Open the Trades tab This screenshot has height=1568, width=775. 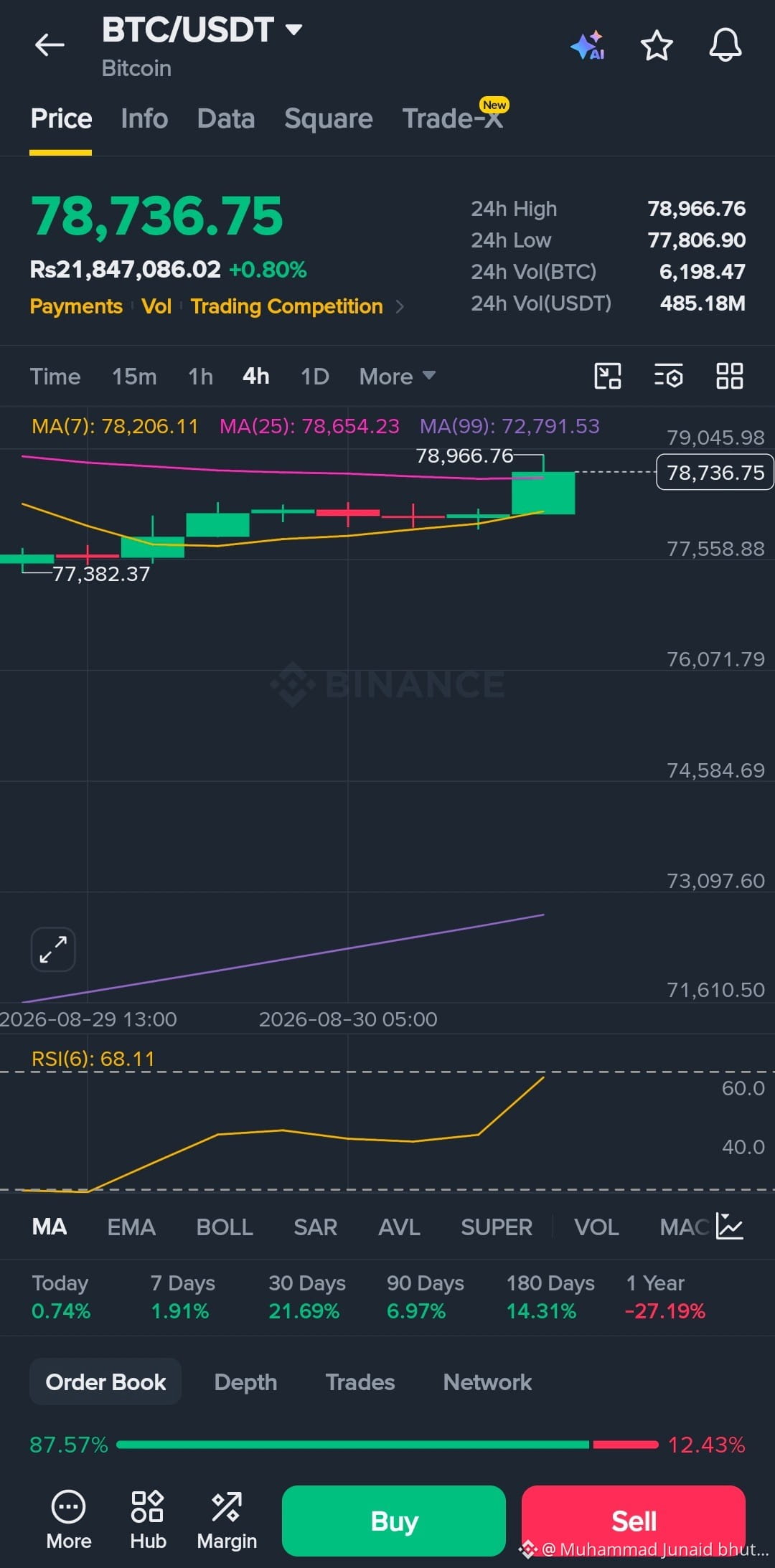360,1382
